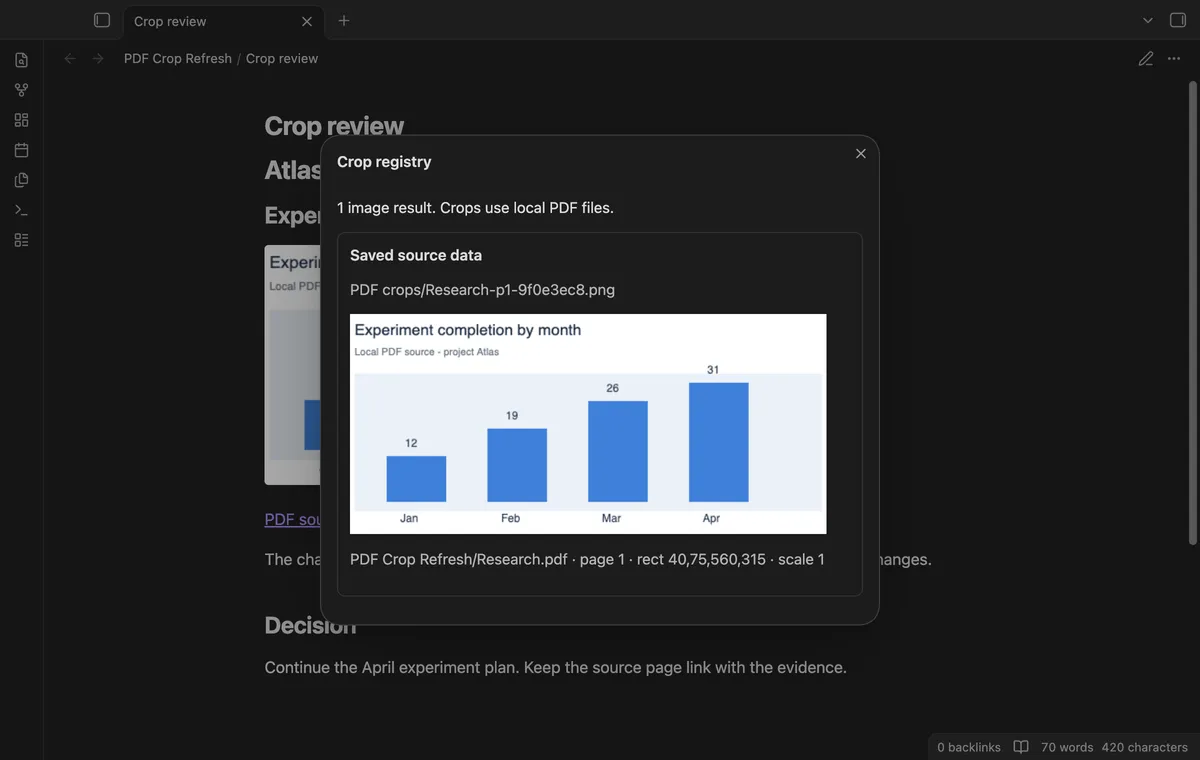
Task: Open templates copy icon in ribbon
Action: pyautogui.click(x=21, y=180)
